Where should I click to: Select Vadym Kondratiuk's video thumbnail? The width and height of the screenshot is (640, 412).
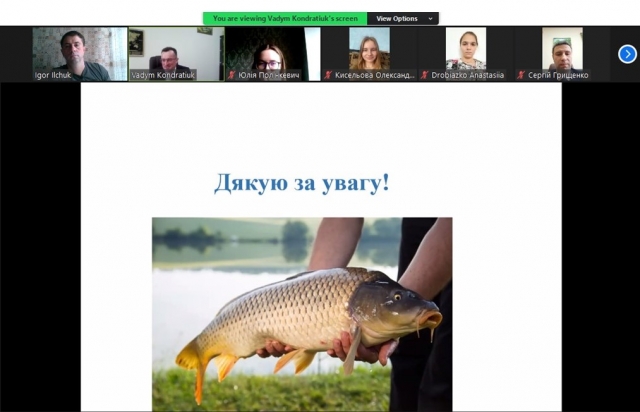coord(176,54)
